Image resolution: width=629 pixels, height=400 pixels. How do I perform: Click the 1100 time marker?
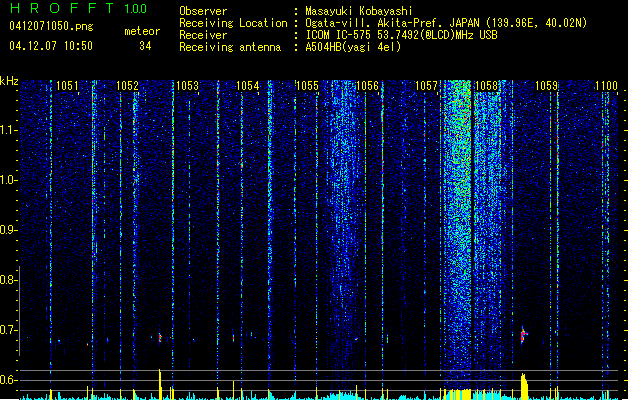click(x=606, y=86)
